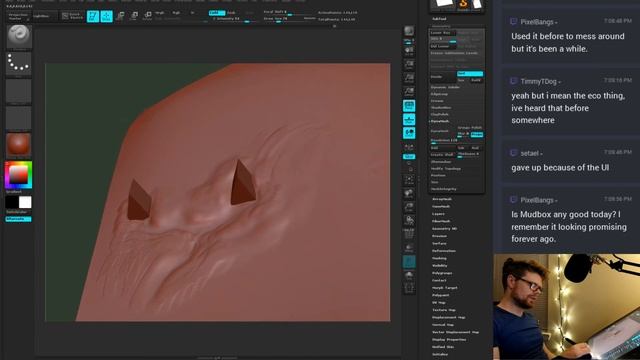640x360 pixels.
Task: Click the BPR render icon
Action: pyautogui.click(x=409, y=31)
